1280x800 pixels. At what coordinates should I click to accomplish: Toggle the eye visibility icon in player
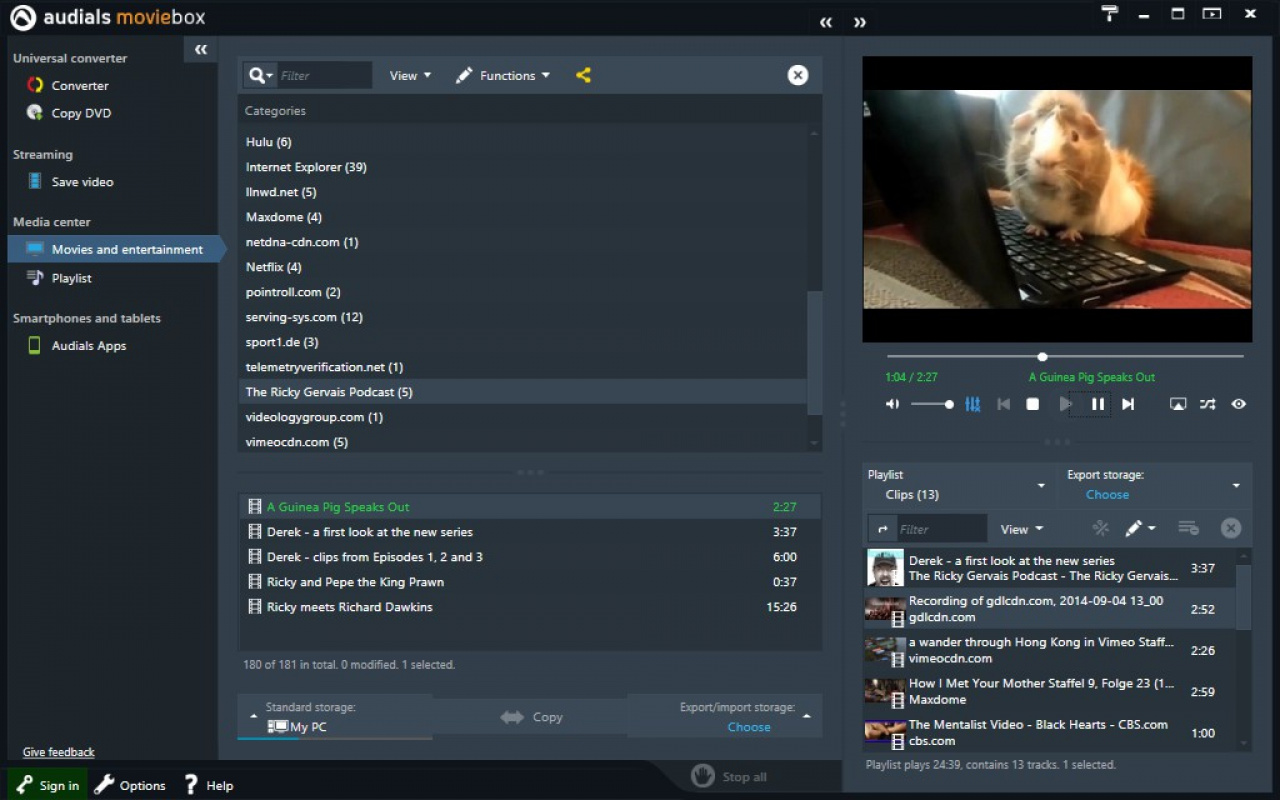click(1239, 404)
